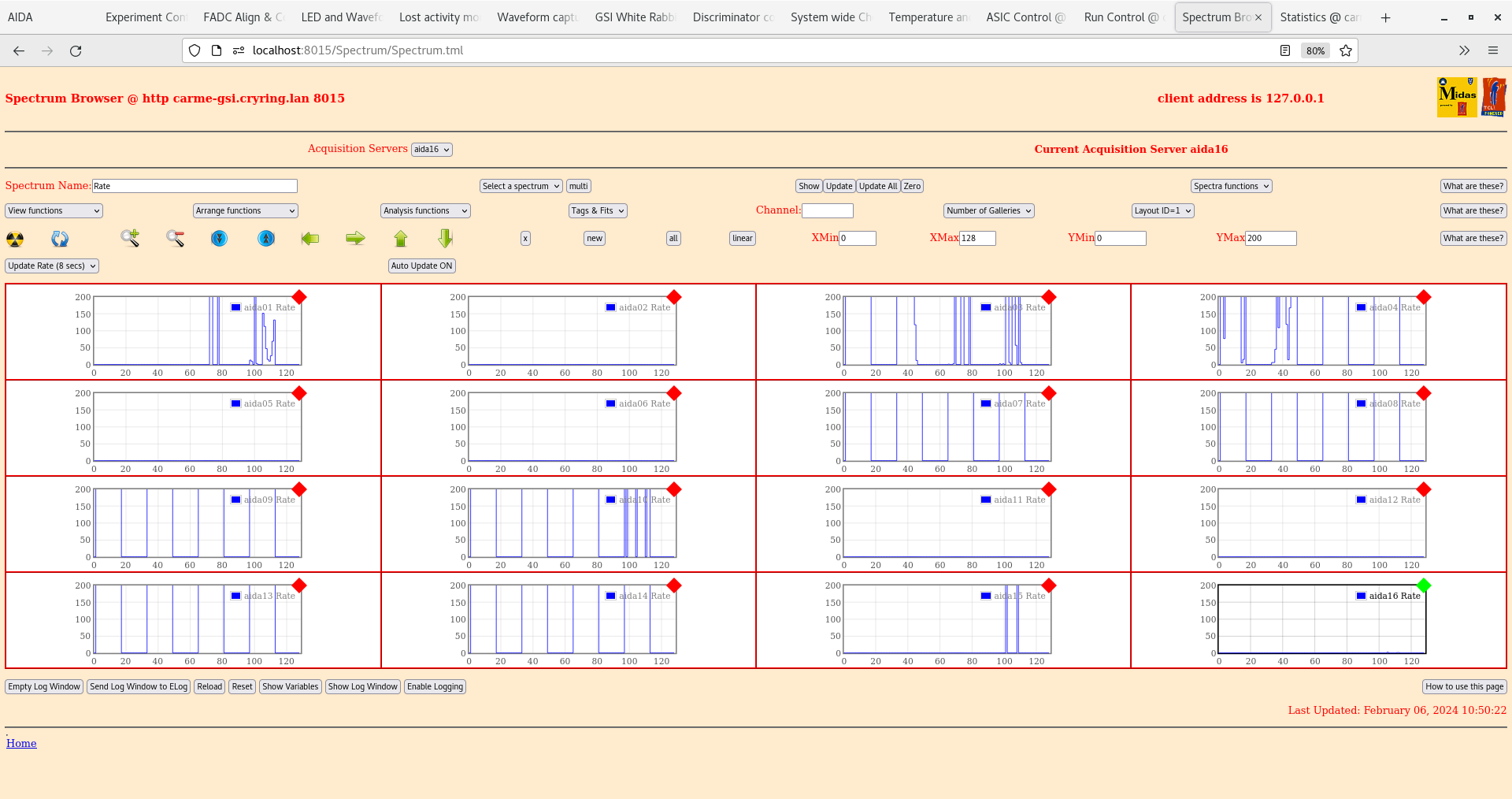The image size is (1512, 799).
Task: Open the Update Rate (8 secs) dropdown
Action: coord(52,266)
